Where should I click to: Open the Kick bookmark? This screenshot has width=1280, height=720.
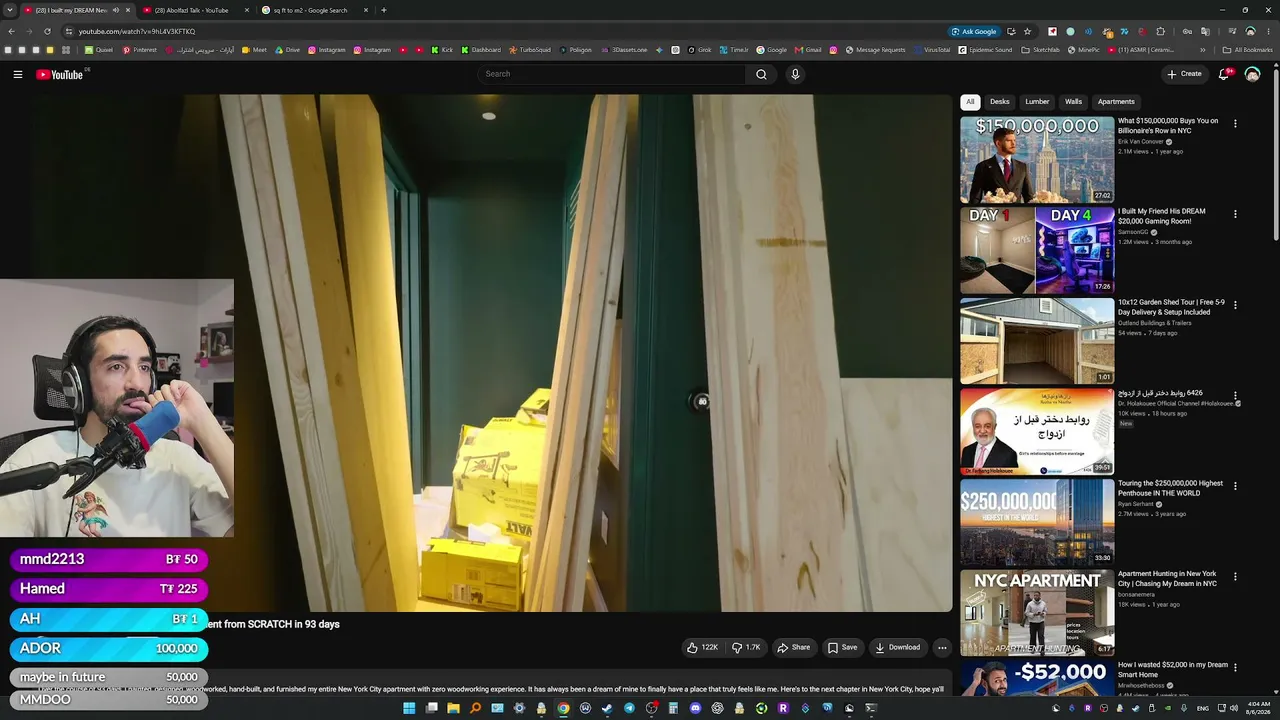pyautogui.click(x=442, y=50)
